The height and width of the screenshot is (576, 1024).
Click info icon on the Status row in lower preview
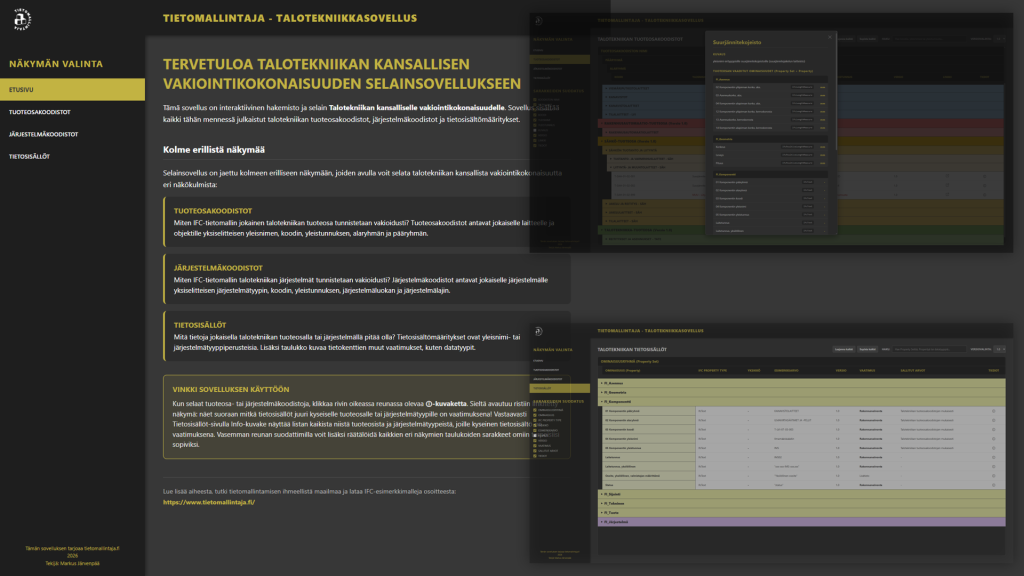993,484
